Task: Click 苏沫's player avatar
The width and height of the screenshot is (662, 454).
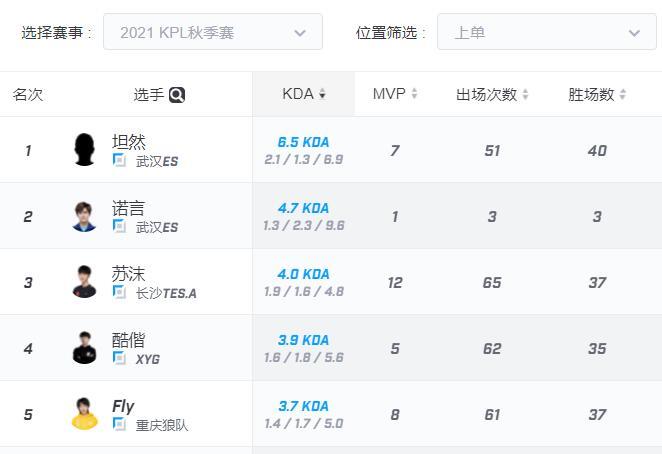Action: (x=85, y=282)
